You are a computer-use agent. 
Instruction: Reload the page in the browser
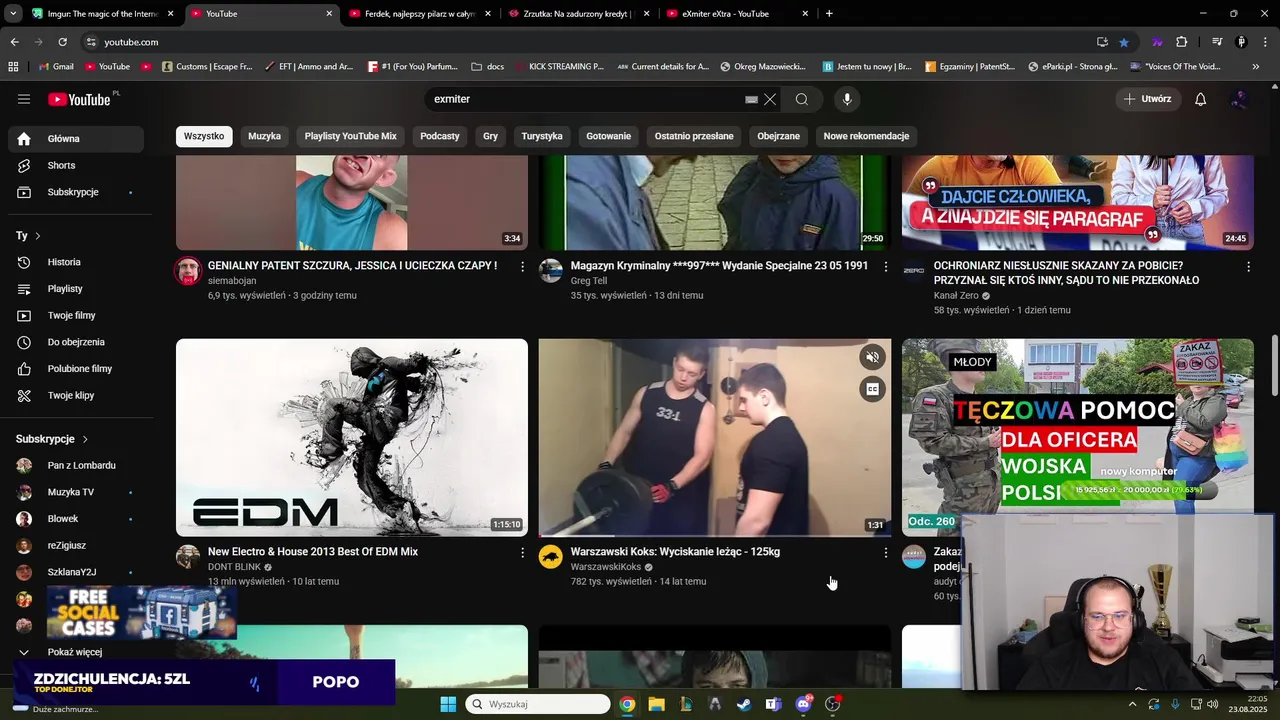(62, 42)
